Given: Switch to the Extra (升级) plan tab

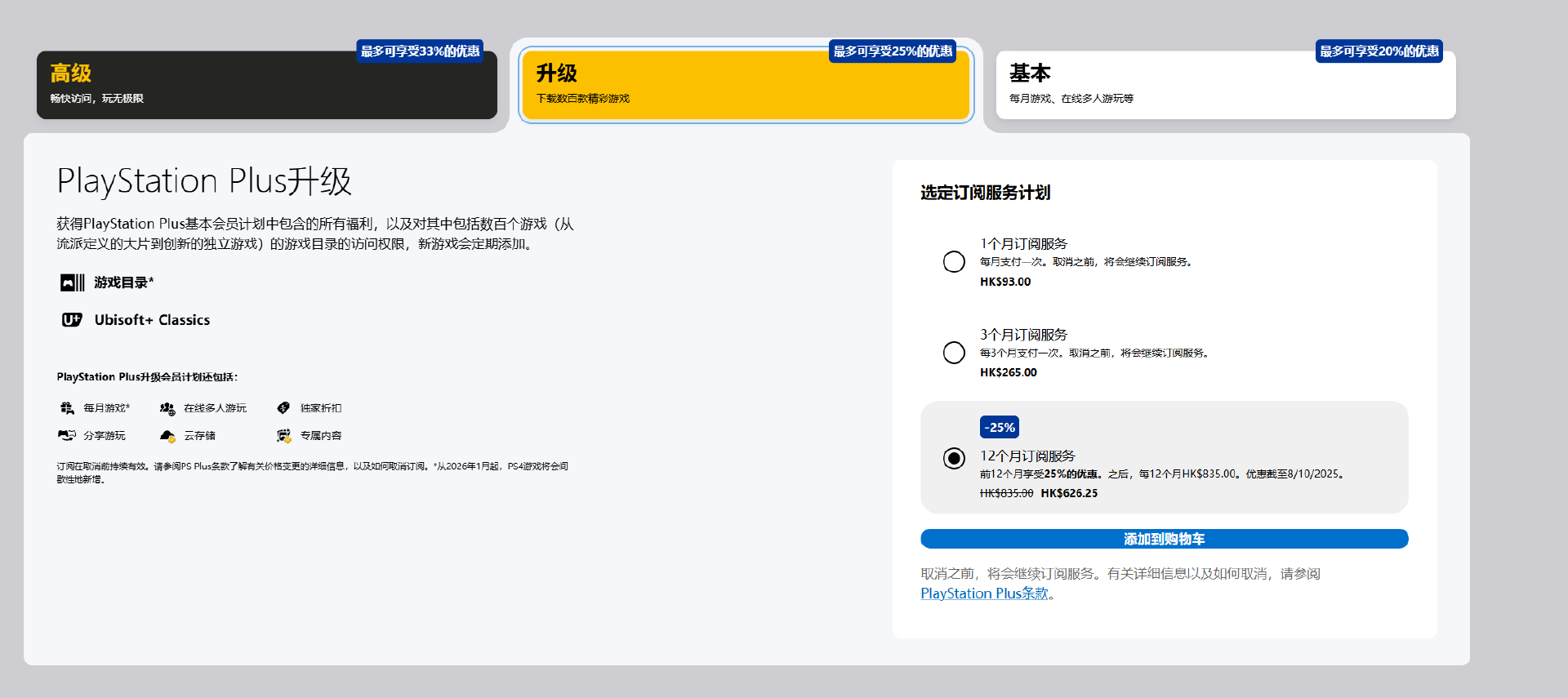Looking at the screenshot, I should (x=745, y=86).
